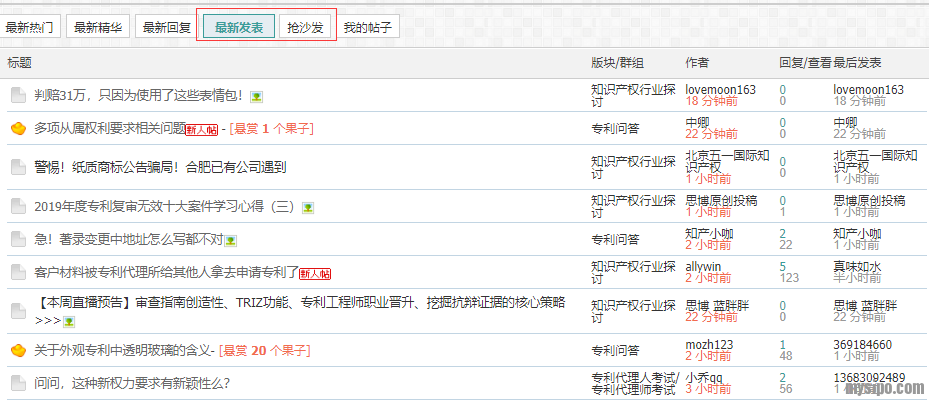Click the image icon after 2019年度专利复审 thread title

309,208
